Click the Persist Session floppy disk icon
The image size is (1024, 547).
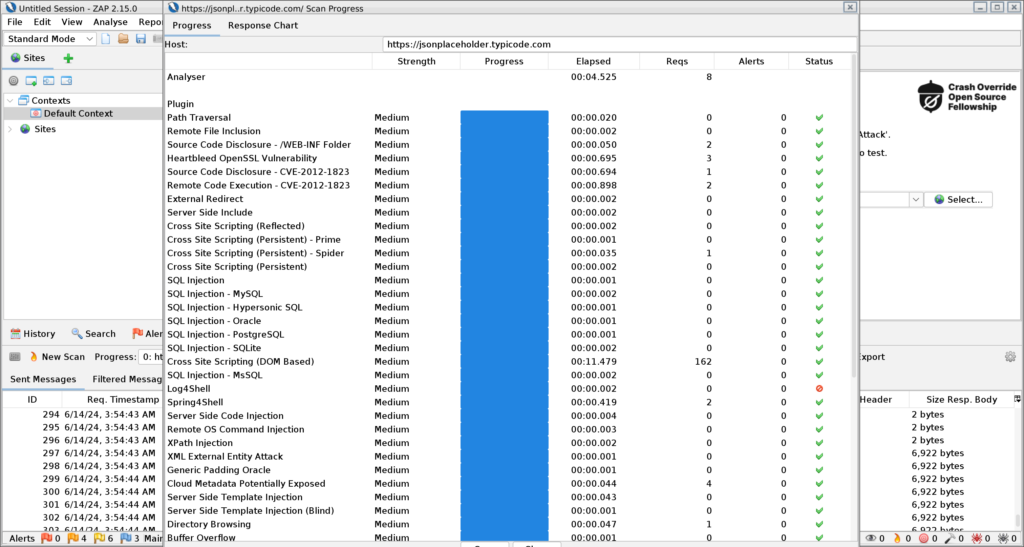[x=140, y=39]
